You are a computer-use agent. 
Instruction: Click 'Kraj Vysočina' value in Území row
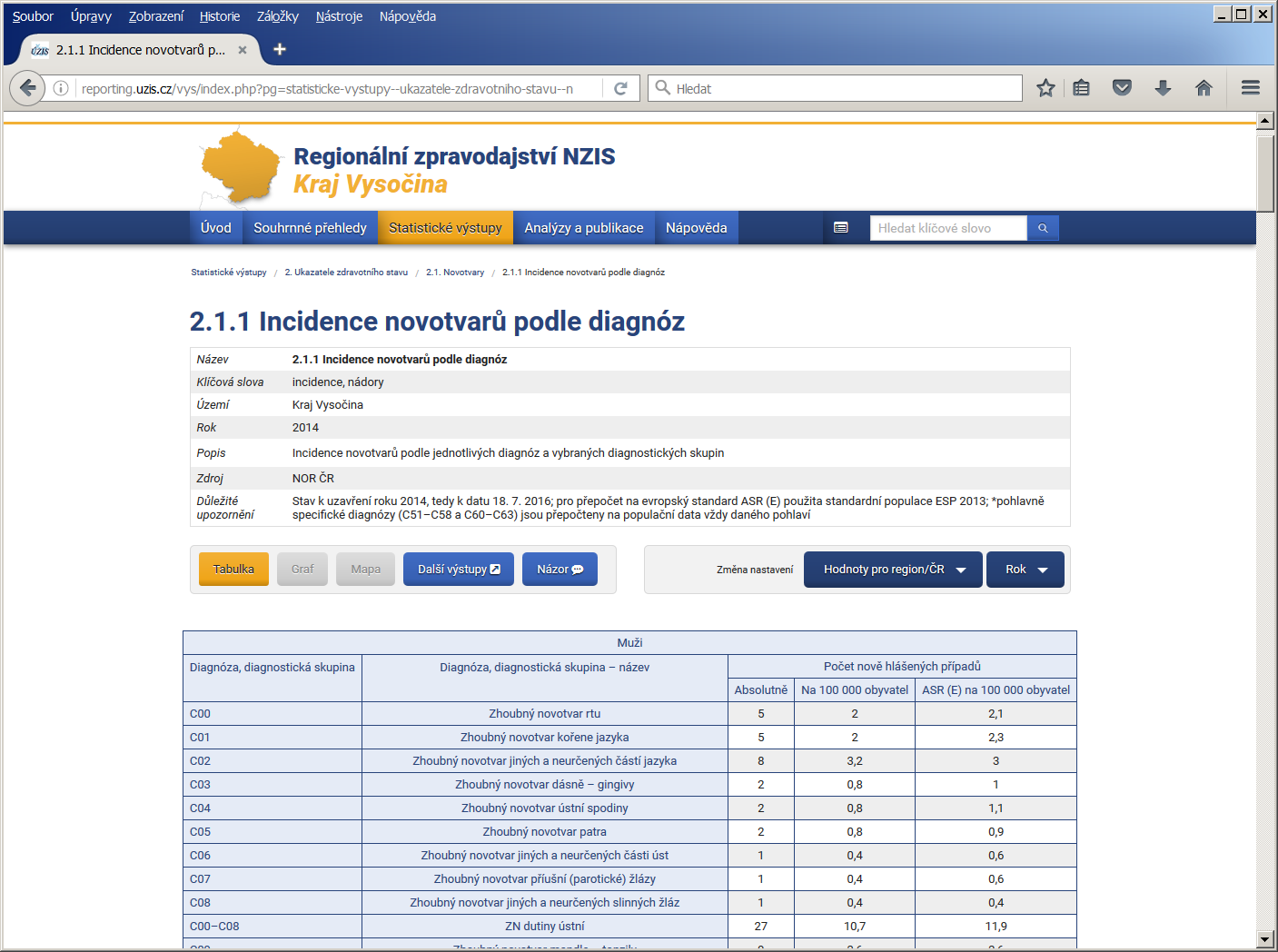328,405
